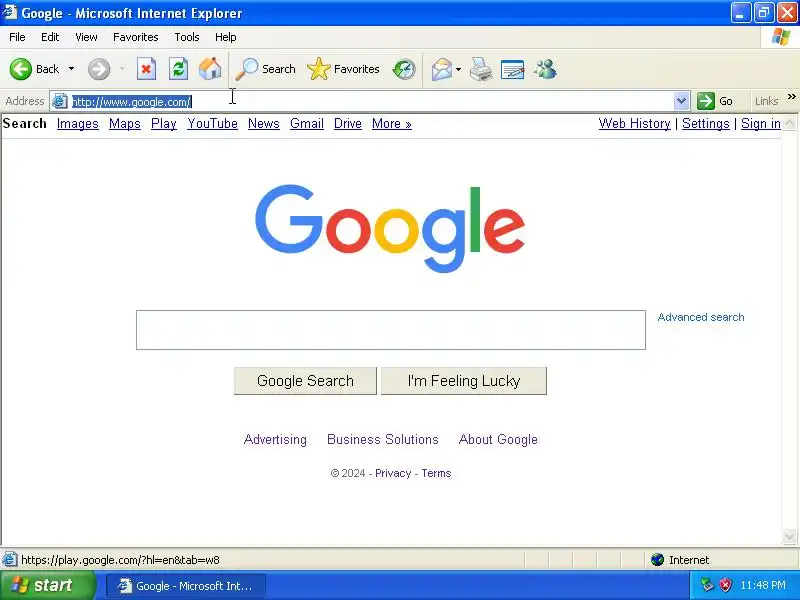Open Messenger with the people icon

pos(545,69)
